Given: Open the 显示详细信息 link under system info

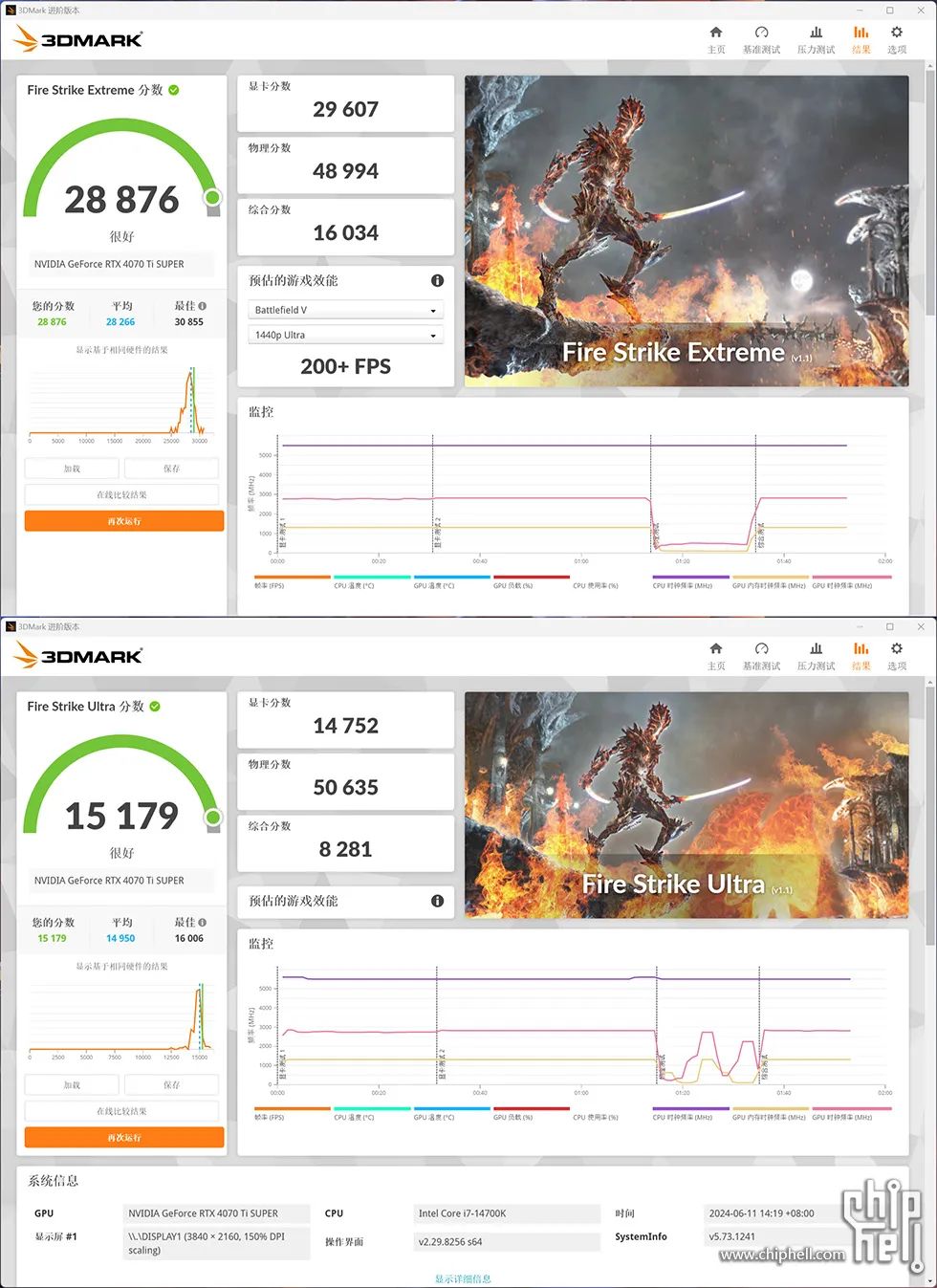Looking at the screenshot, I should click(x=463, y=1278).
